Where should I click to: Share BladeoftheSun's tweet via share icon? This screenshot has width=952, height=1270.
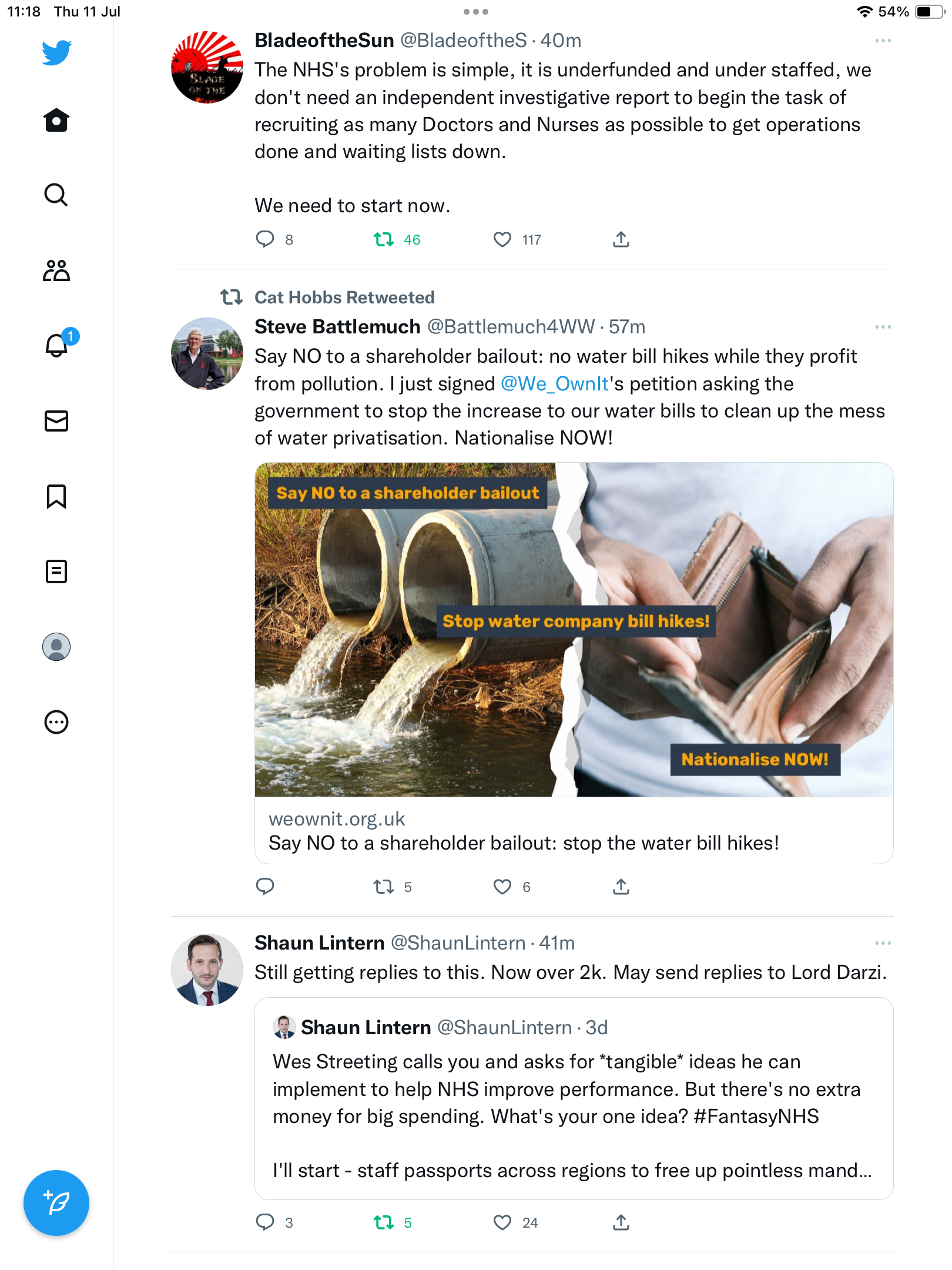(x=621, y=239)
